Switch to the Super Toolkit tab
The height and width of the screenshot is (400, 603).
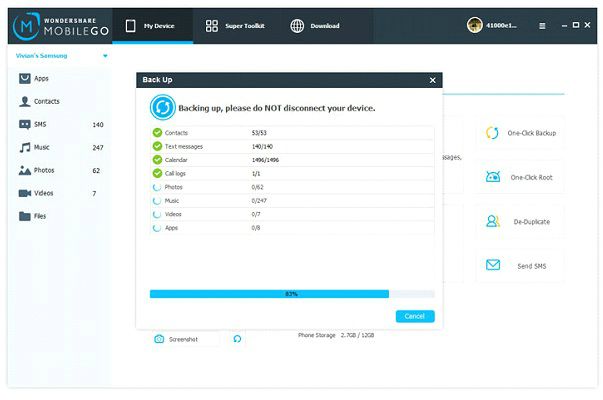pyautogui.click(x=236, y=25)
